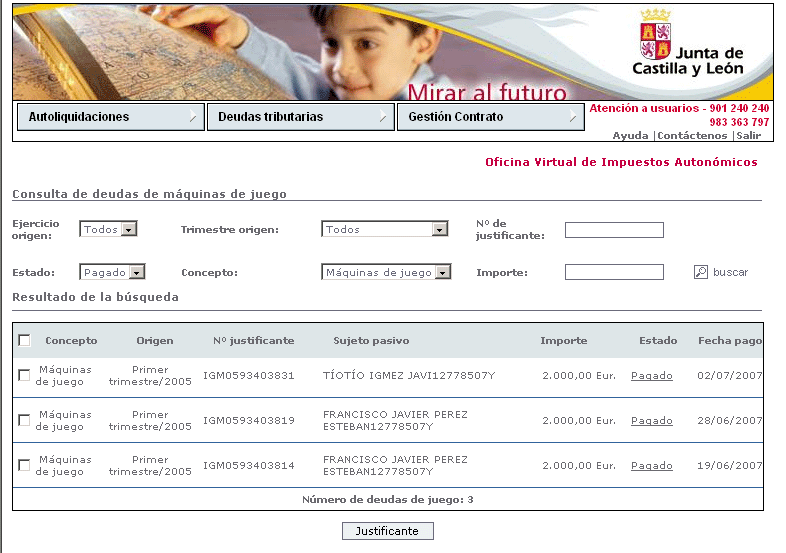Image resolution: width=786 pixels, height=553 pixels.
Task: Open Pagado link dated 02/07/2007
Action: point(651,376)
